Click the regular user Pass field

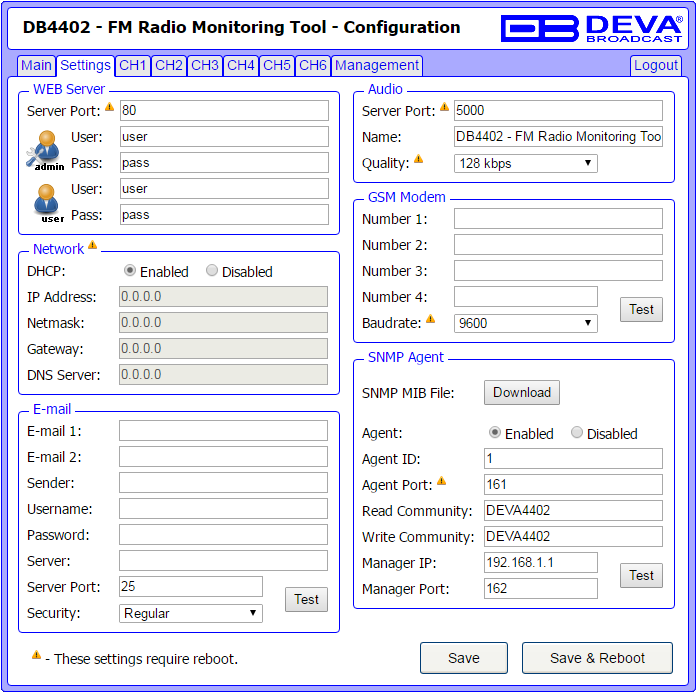[224, 215]
